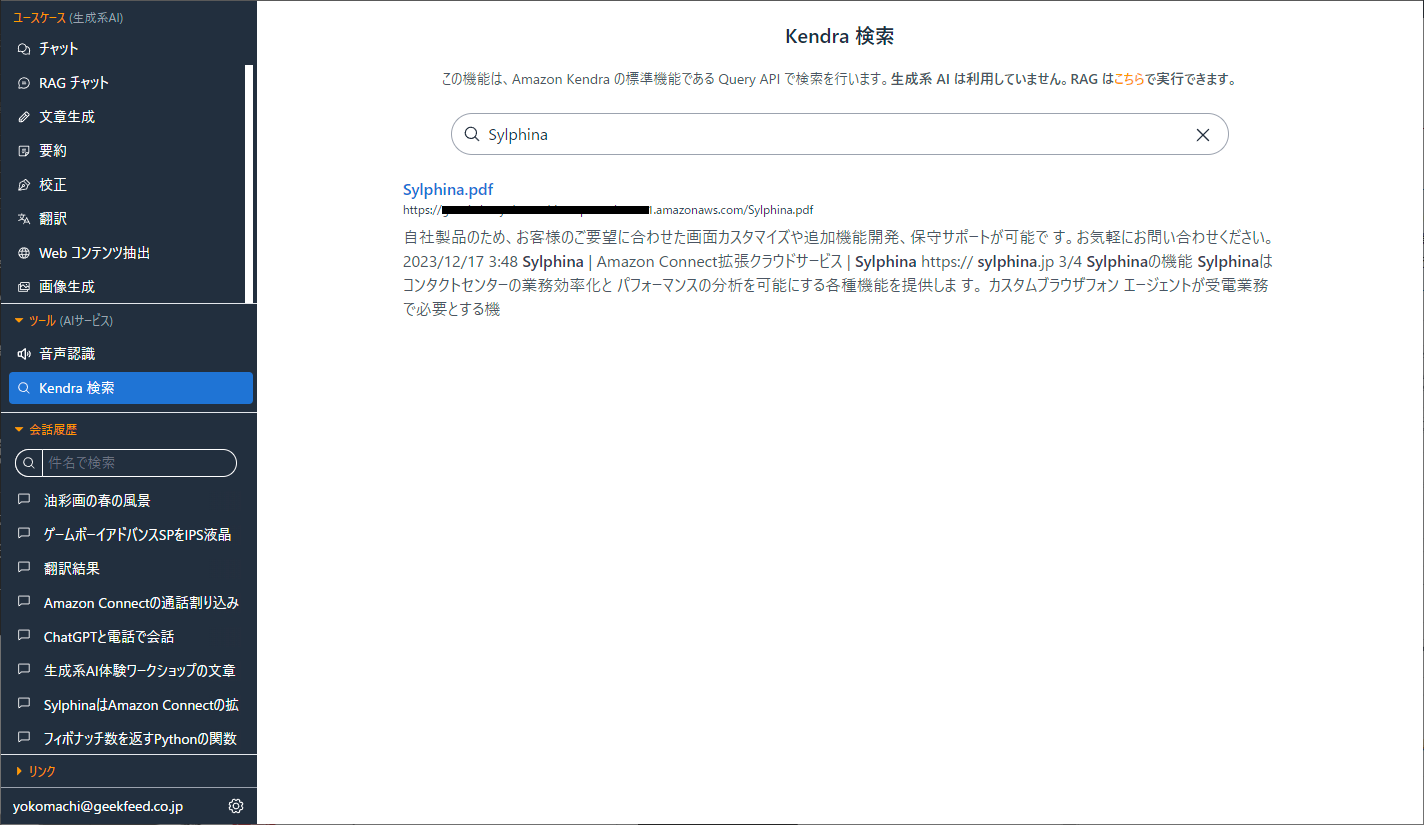Click the amazonaws.com/Sylphina.pdf URL text
The image size is (1424, 825).
click(608, 210)
